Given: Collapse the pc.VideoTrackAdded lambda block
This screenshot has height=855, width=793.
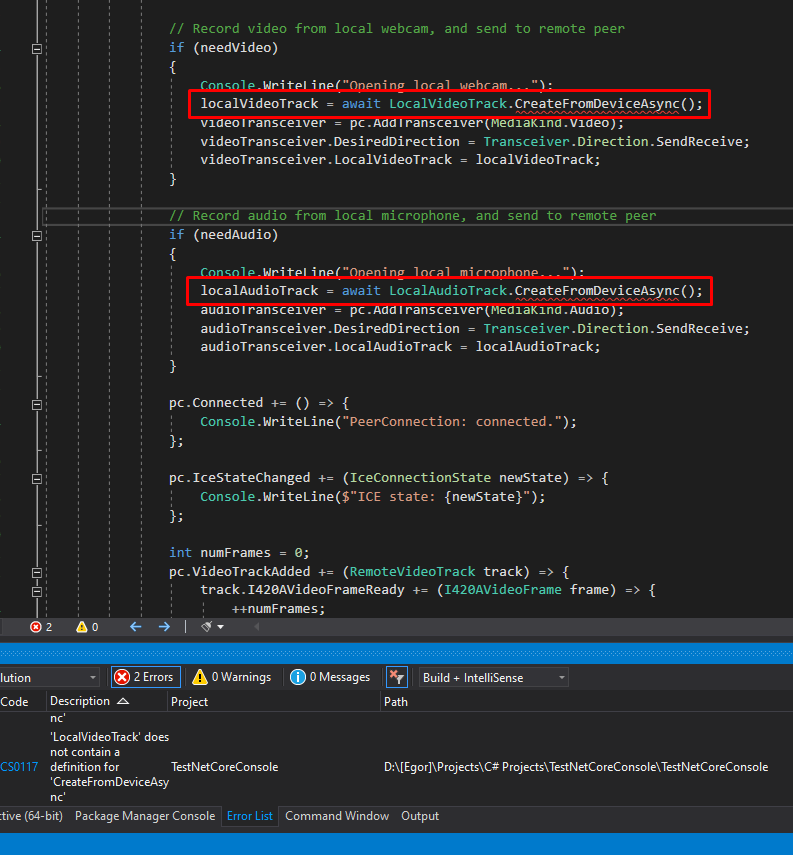Looking at the screenshot, I should click(37, 573).
